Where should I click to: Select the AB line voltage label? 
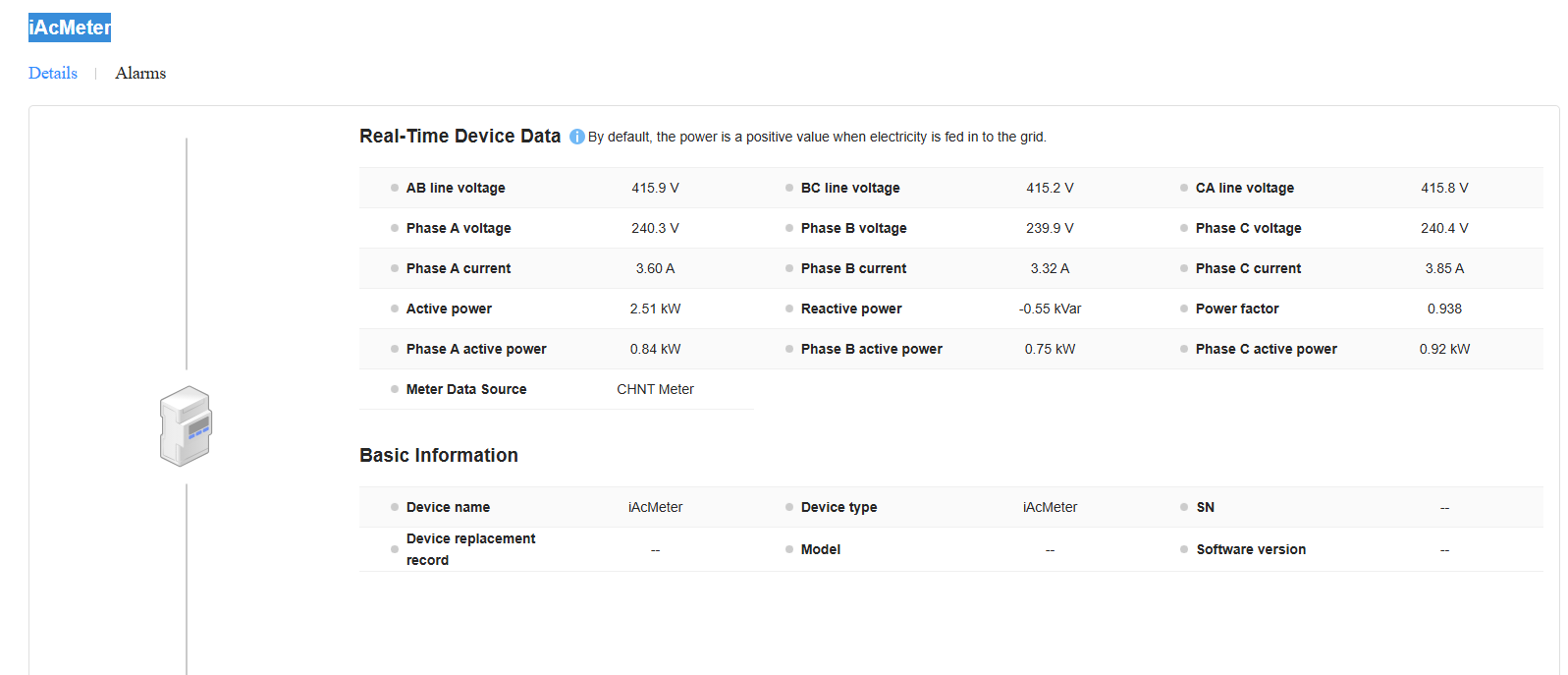[x=456, y=188]
